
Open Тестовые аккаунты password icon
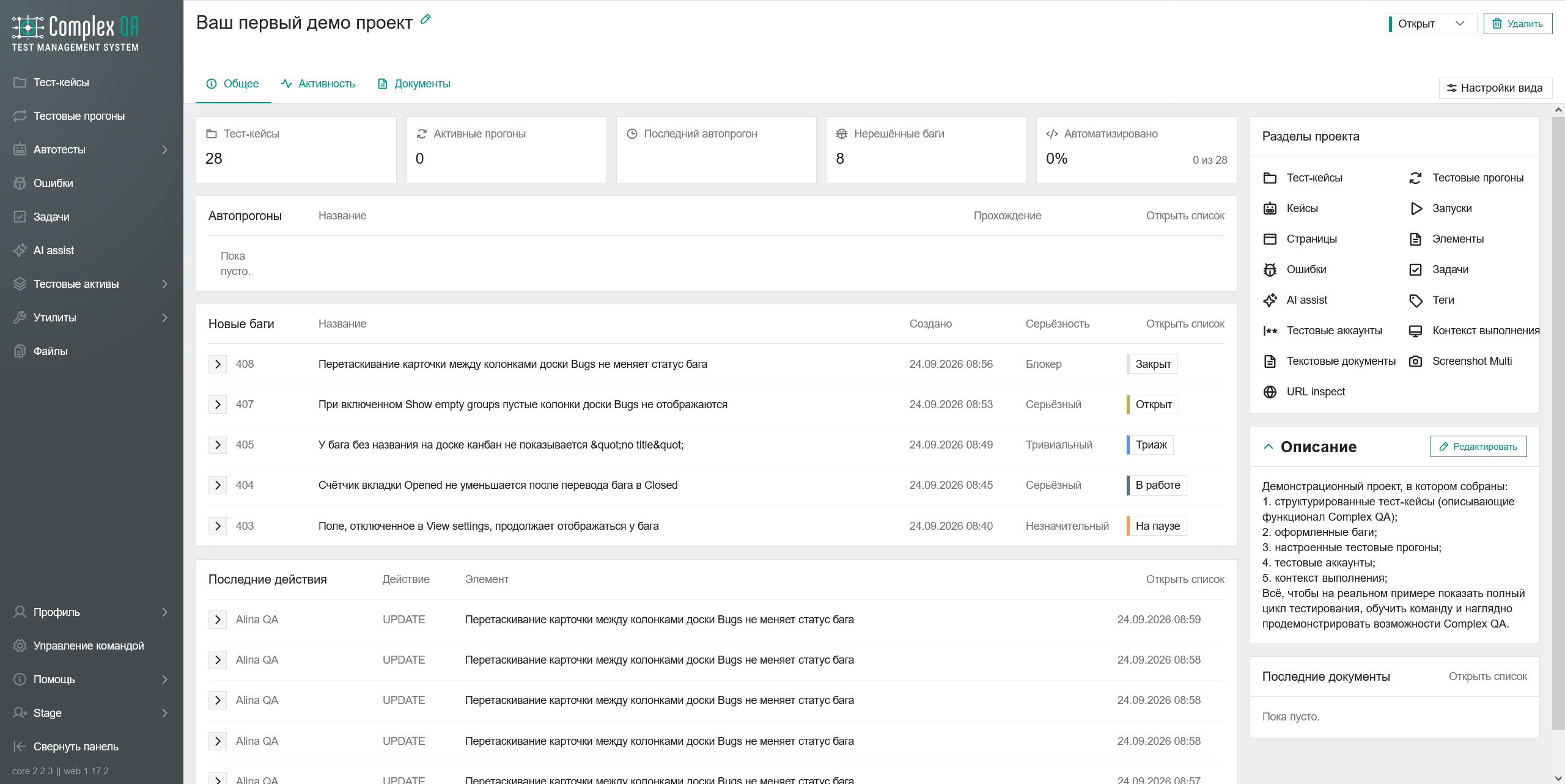point(1270,331)
